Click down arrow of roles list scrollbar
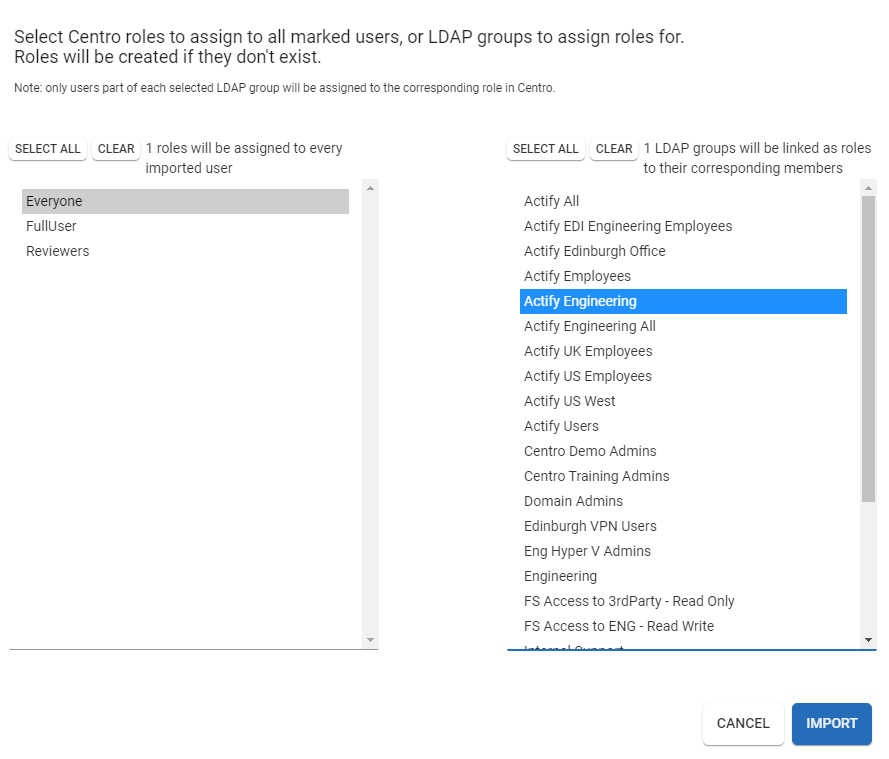Image resolution: width=889 pixels, height=759 pixels. pyautogui.click(x=370, y=640)
